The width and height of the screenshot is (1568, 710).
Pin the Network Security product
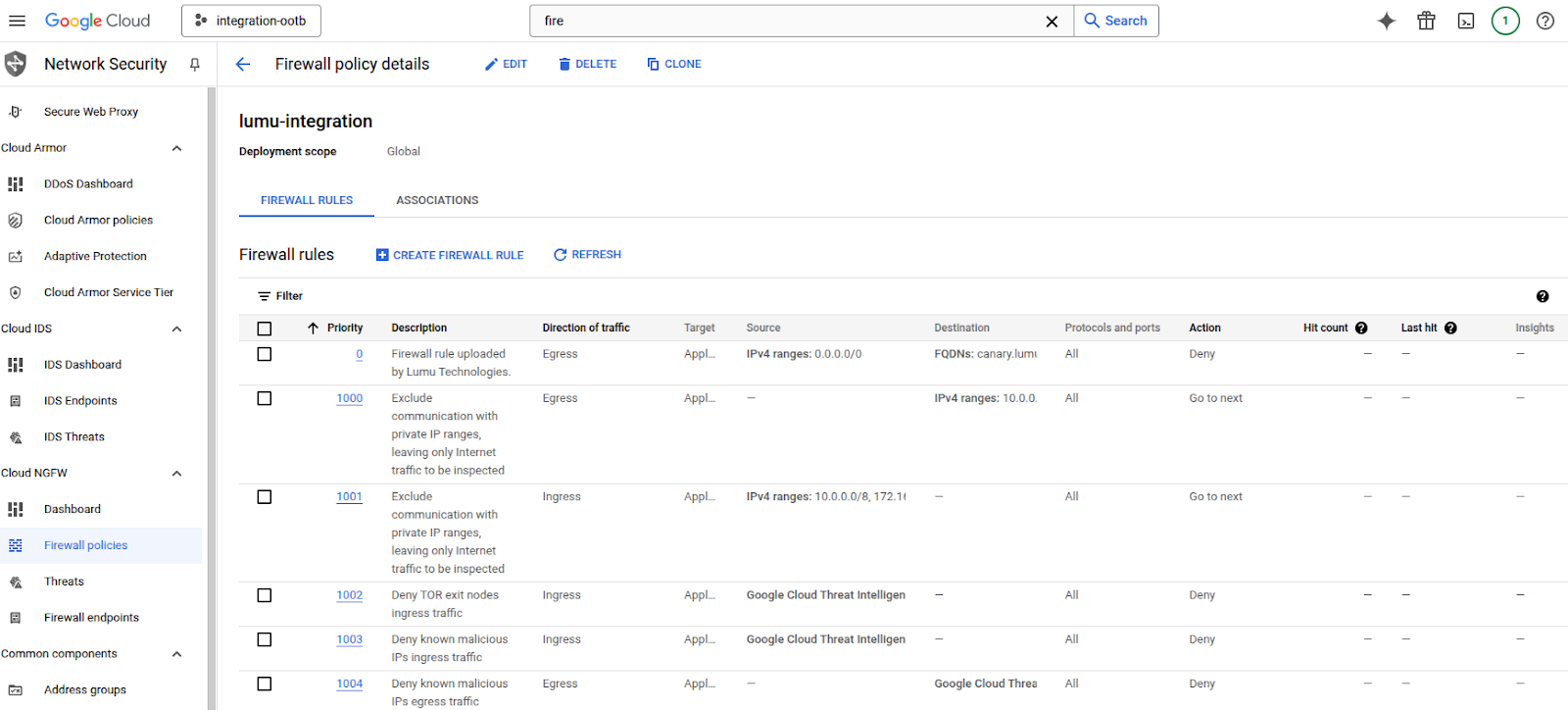click(x=195, y=65)
